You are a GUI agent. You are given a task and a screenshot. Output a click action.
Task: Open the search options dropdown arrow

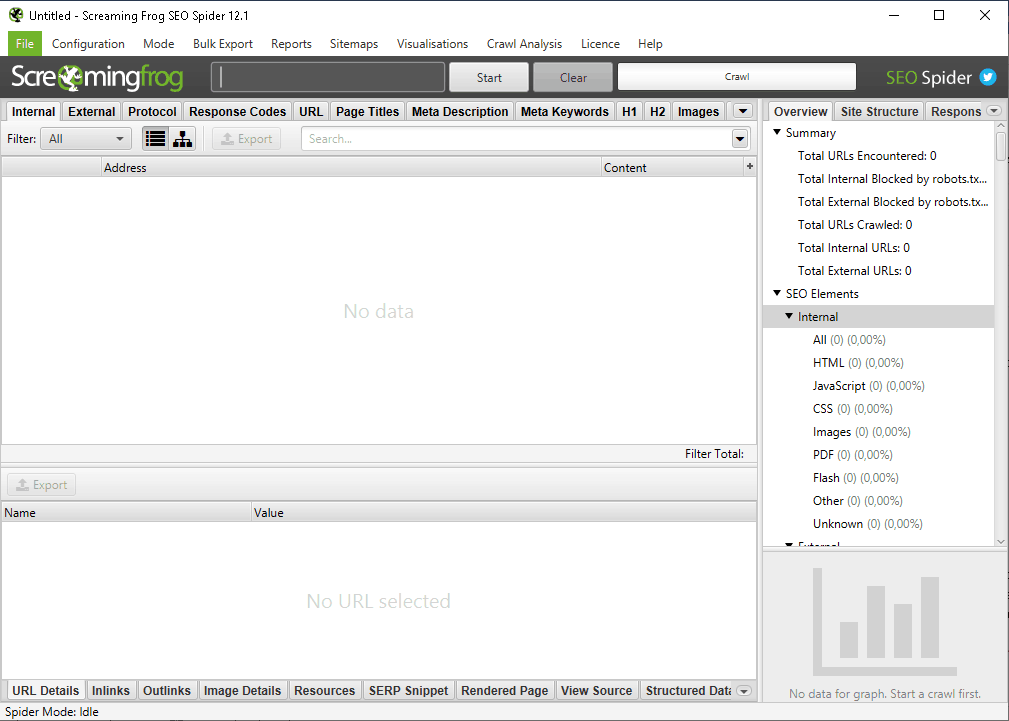click(x=740, y=138)
